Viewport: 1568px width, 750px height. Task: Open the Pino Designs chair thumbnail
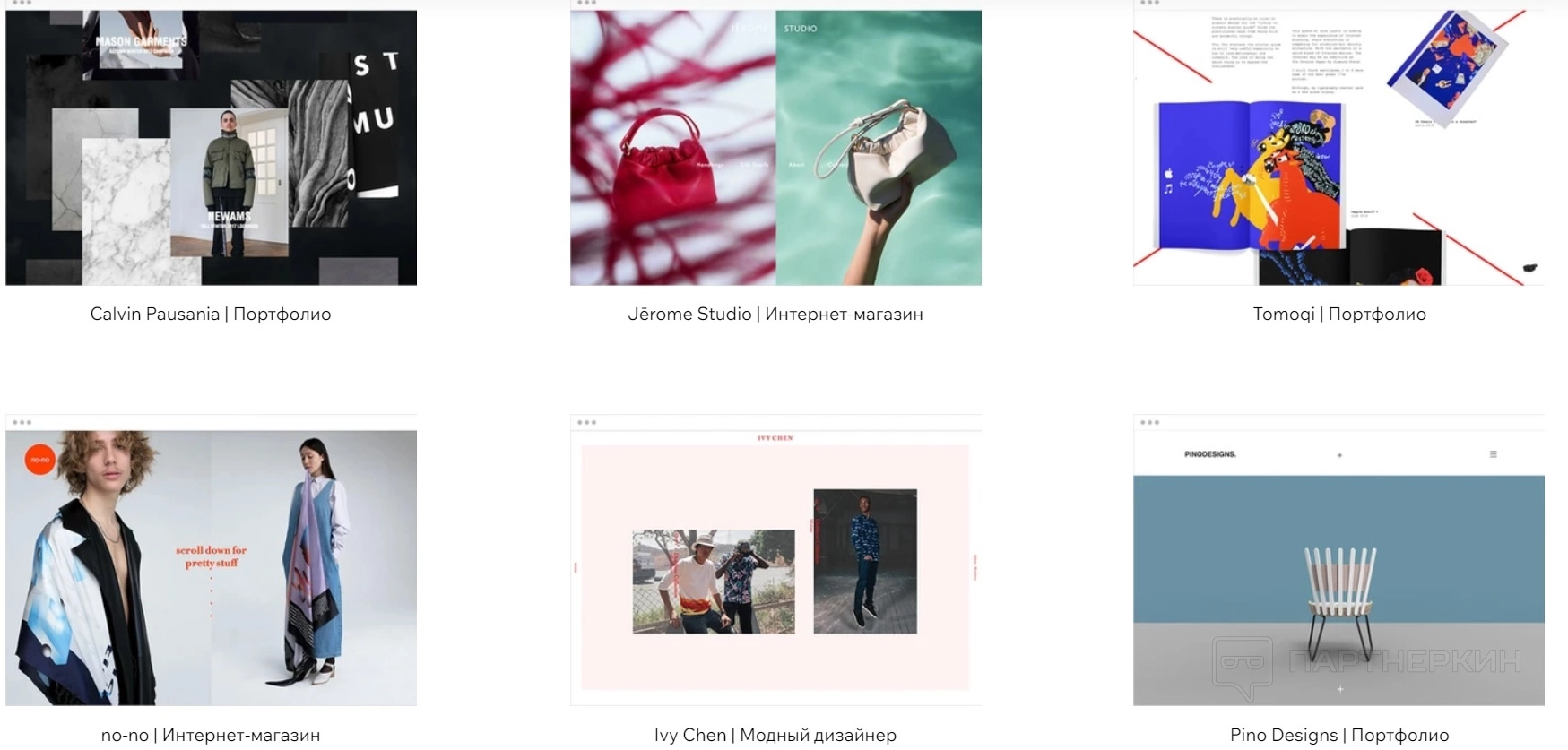pos(1338,567)
